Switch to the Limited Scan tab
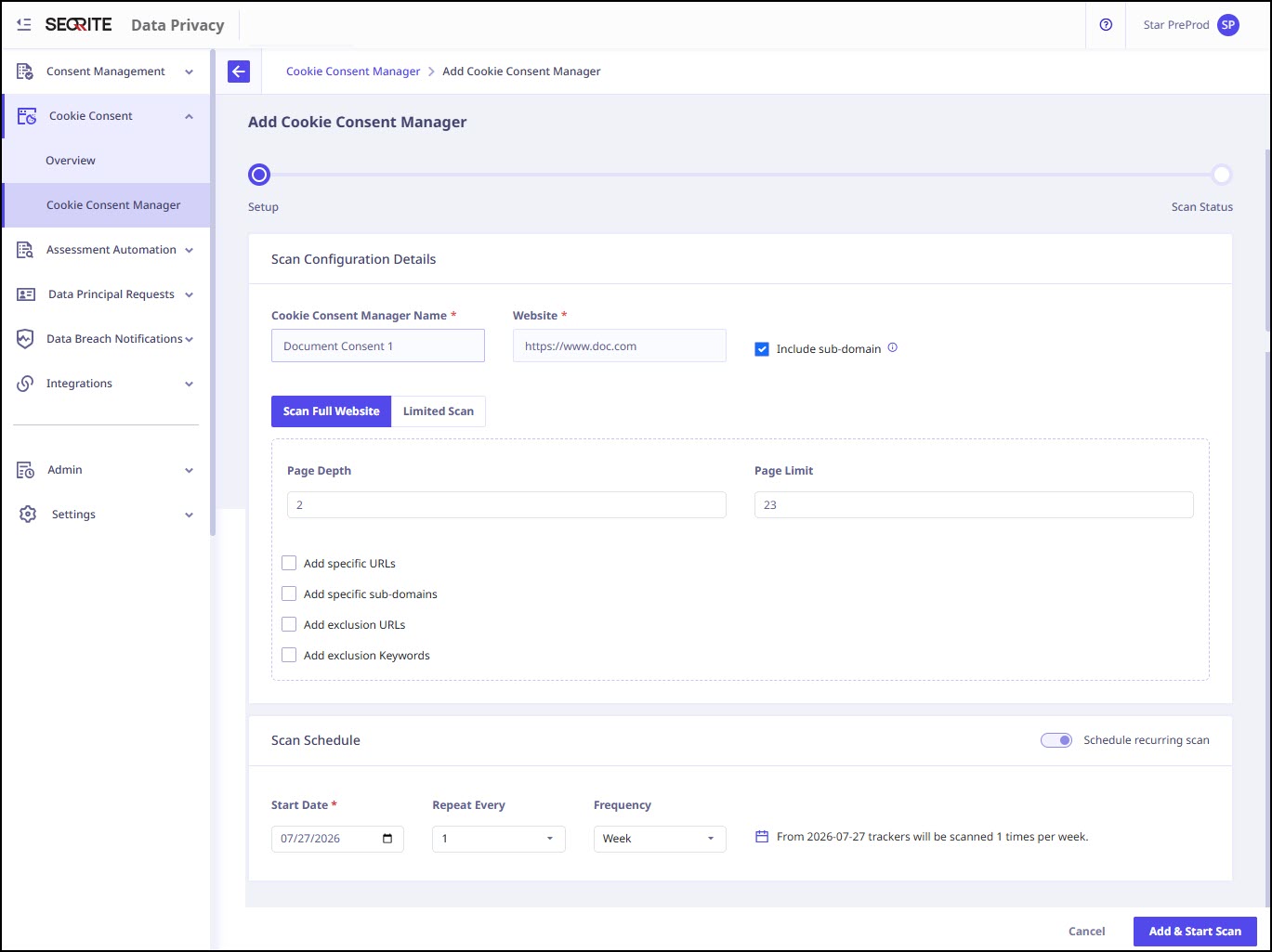Viewport: 1272px width, 952px height. (439, 411)
